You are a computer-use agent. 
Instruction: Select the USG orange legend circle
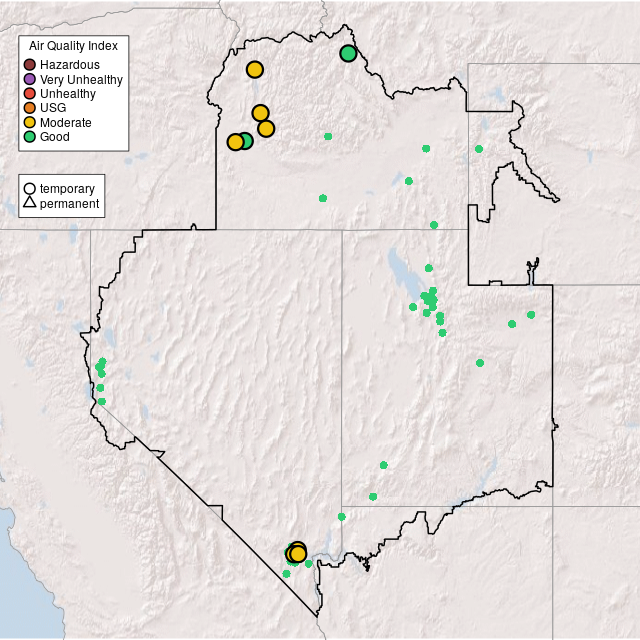[x=30, y=108]
